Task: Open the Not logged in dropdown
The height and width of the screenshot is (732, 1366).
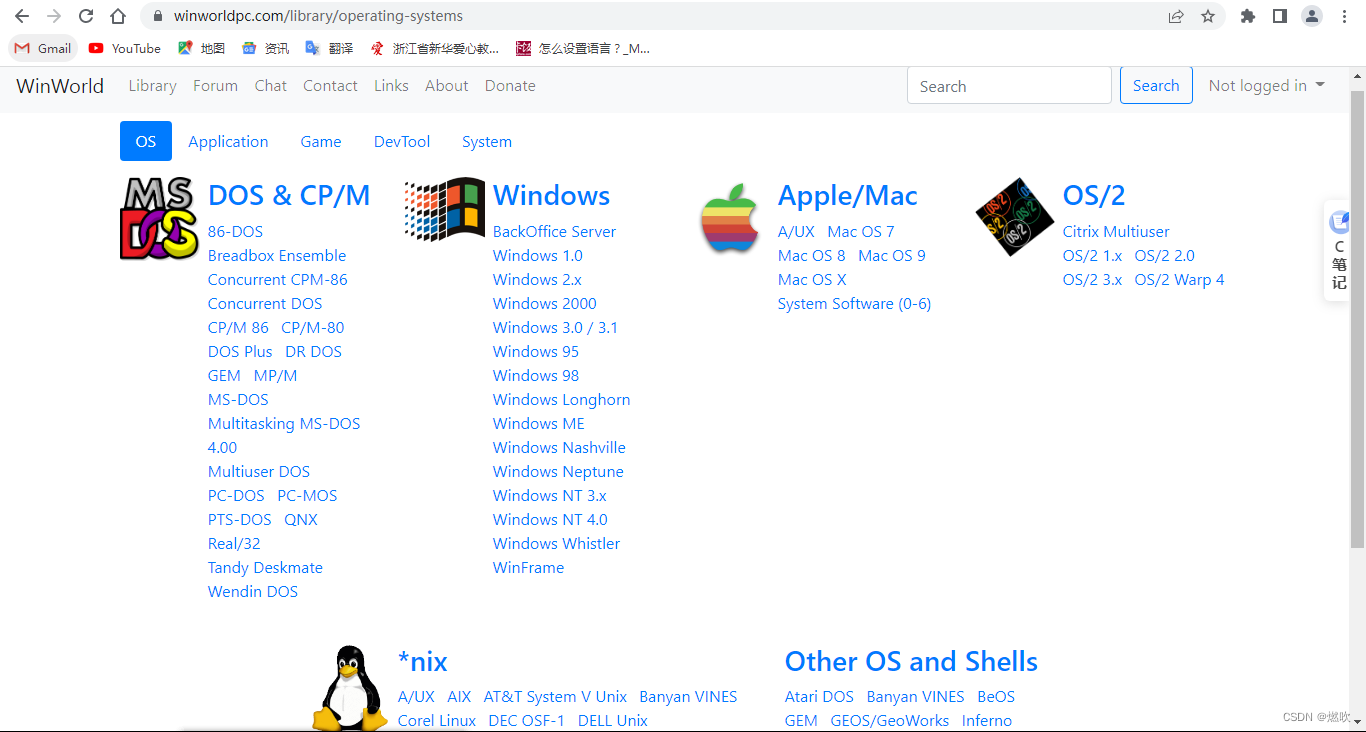Action: [x=1266, y=85]
